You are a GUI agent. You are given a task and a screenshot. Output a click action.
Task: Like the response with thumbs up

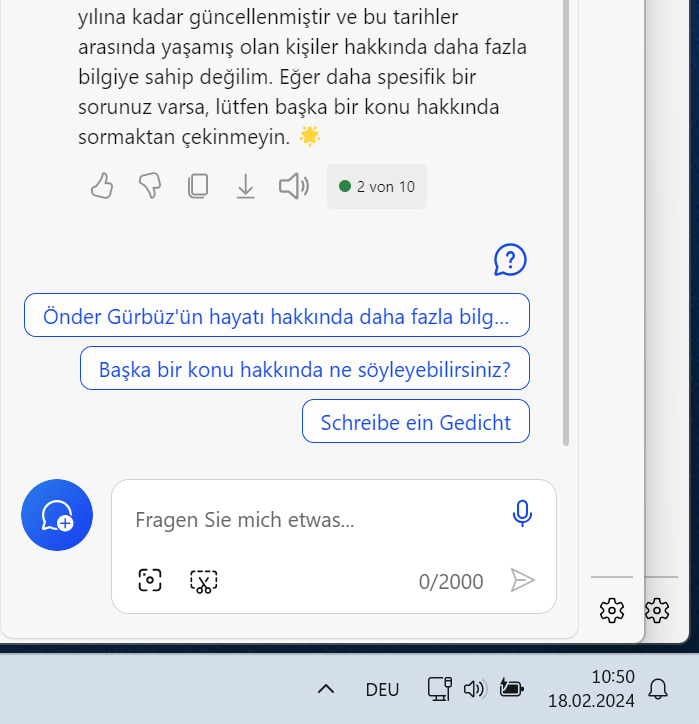tap(102, 186)
